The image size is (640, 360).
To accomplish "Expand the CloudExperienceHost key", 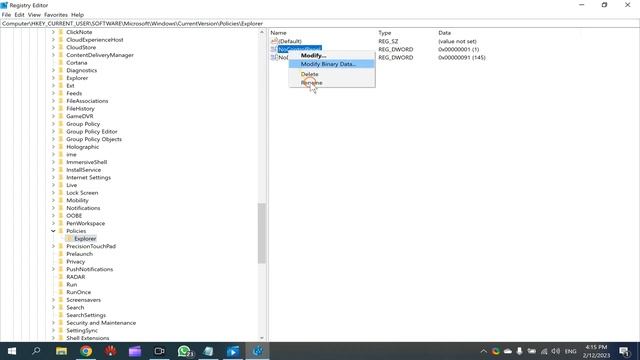I will click(x=53, y=40).
